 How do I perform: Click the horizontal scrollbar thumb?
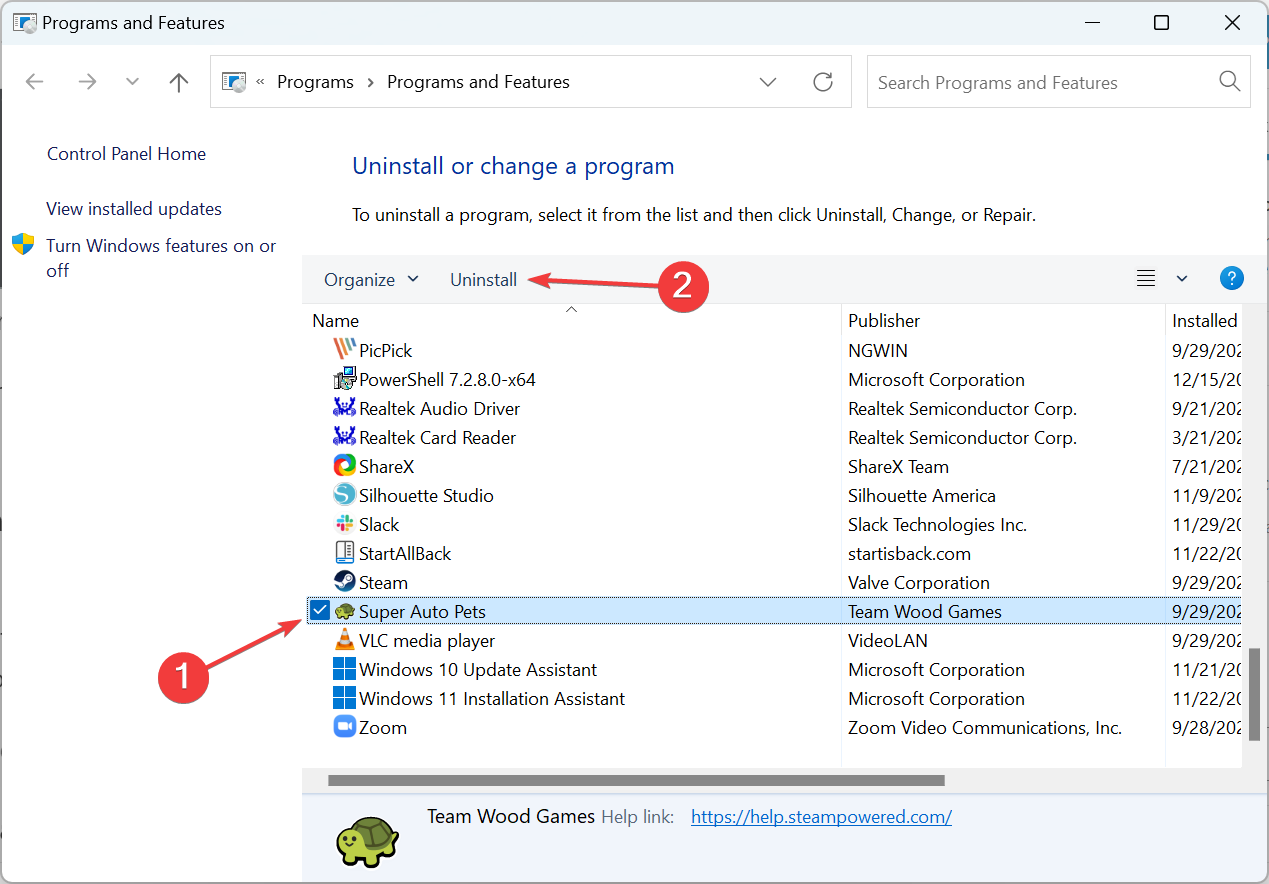click(x=636, y=780)
